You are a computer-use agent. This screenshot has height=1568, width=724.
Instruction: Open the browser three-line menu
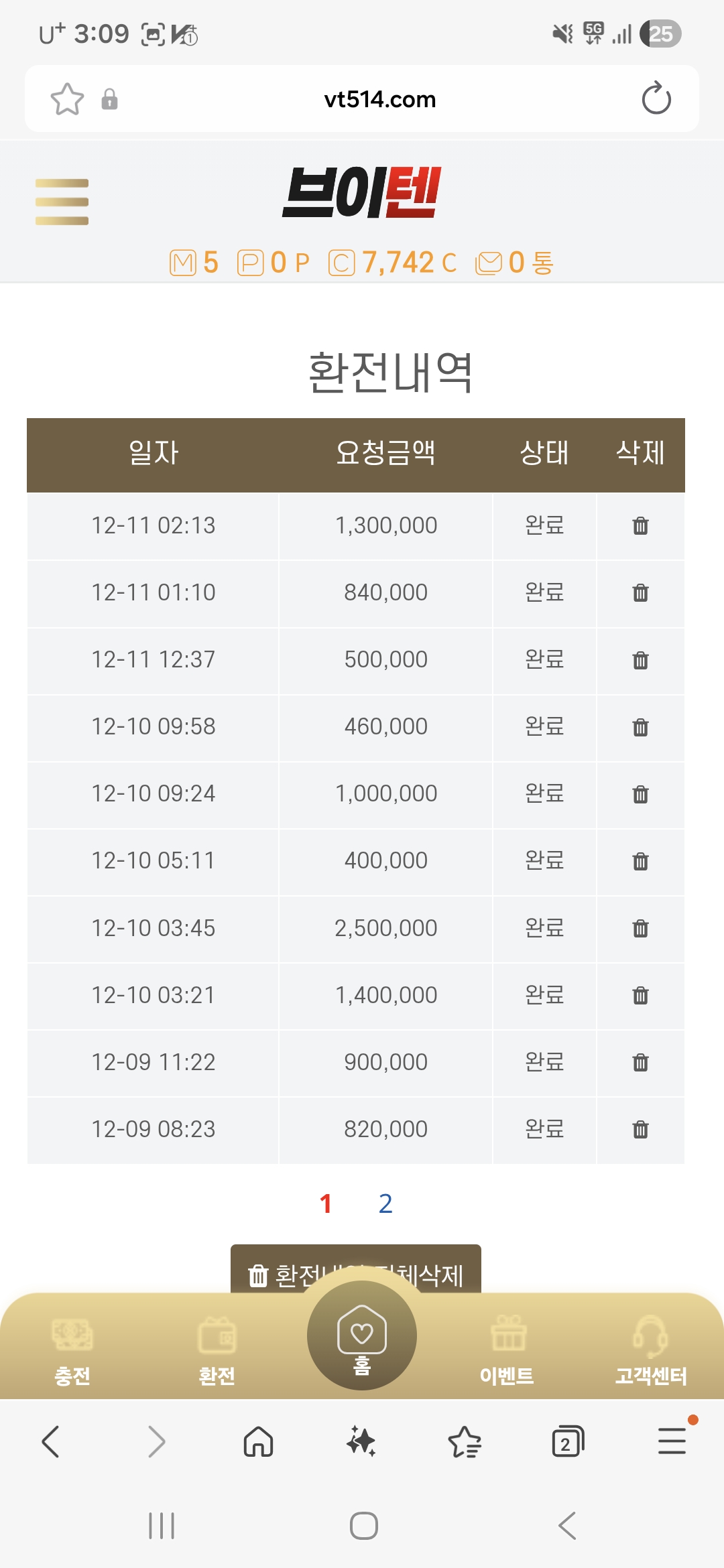[671, 1441]
